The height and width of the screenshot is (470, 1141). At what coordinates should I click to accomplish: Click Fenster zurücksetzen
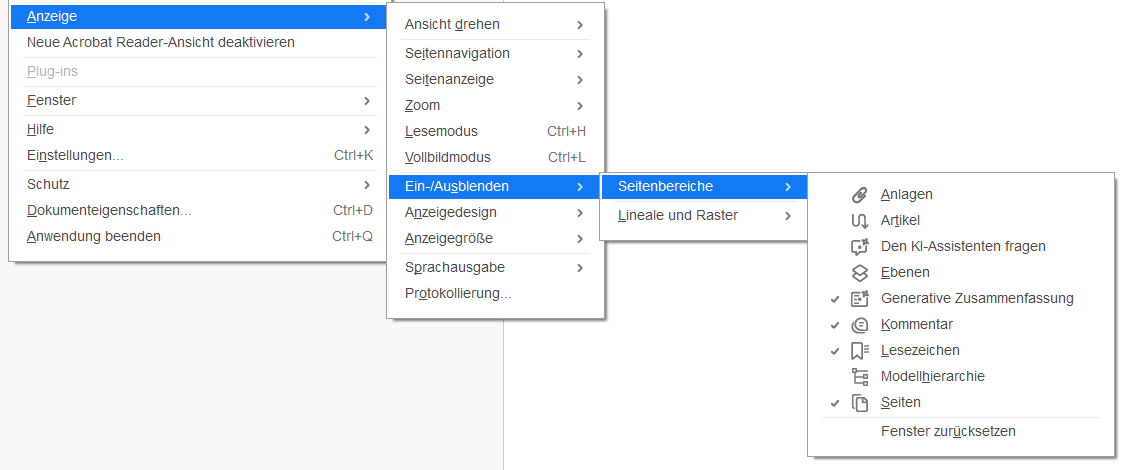click(x=948, y=432)
